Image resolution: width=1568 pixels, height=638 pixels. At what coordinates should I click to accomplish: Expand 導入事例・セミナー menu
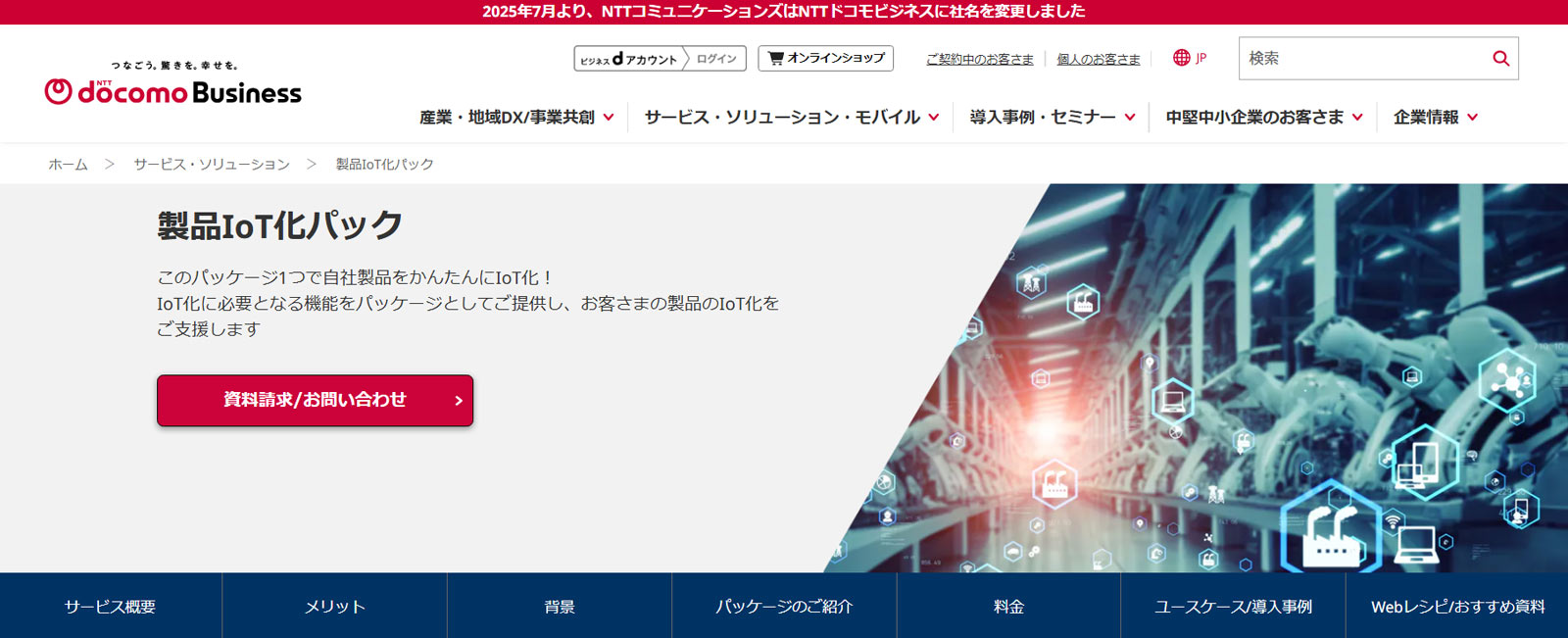click(1053, 117)
